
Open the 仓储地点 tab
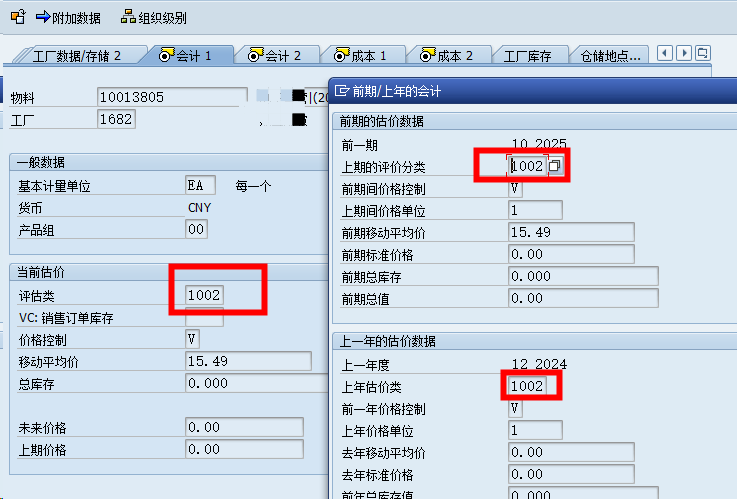tap(610, 56)
